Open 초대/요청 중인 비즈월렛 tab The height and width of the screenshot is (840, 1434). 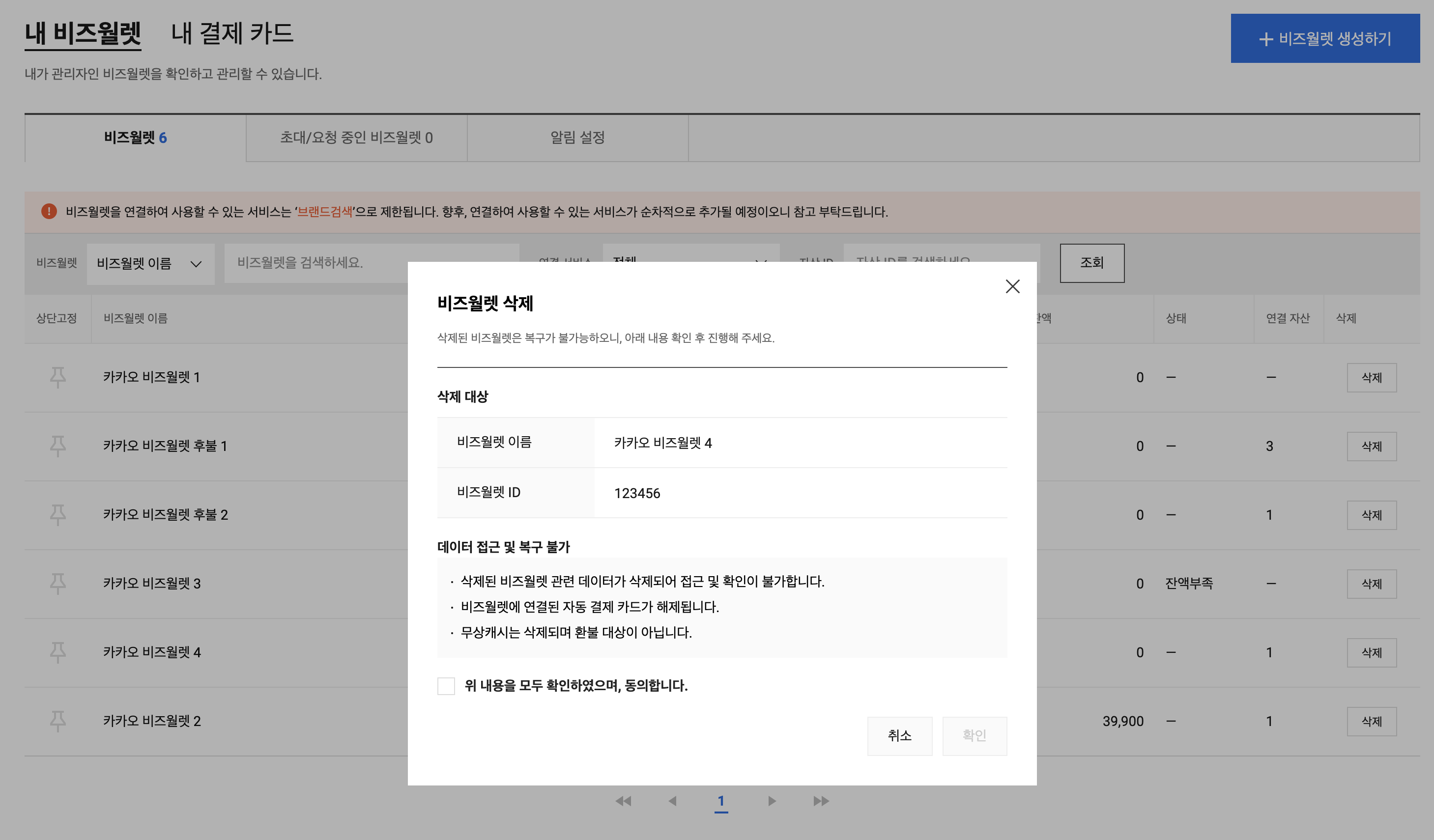click(356, 138)
